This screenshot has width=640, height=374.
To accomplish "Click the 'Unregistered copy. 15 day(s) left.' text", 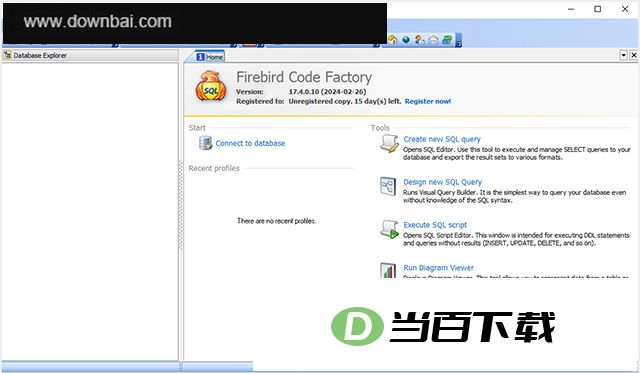I will (345, 101).
